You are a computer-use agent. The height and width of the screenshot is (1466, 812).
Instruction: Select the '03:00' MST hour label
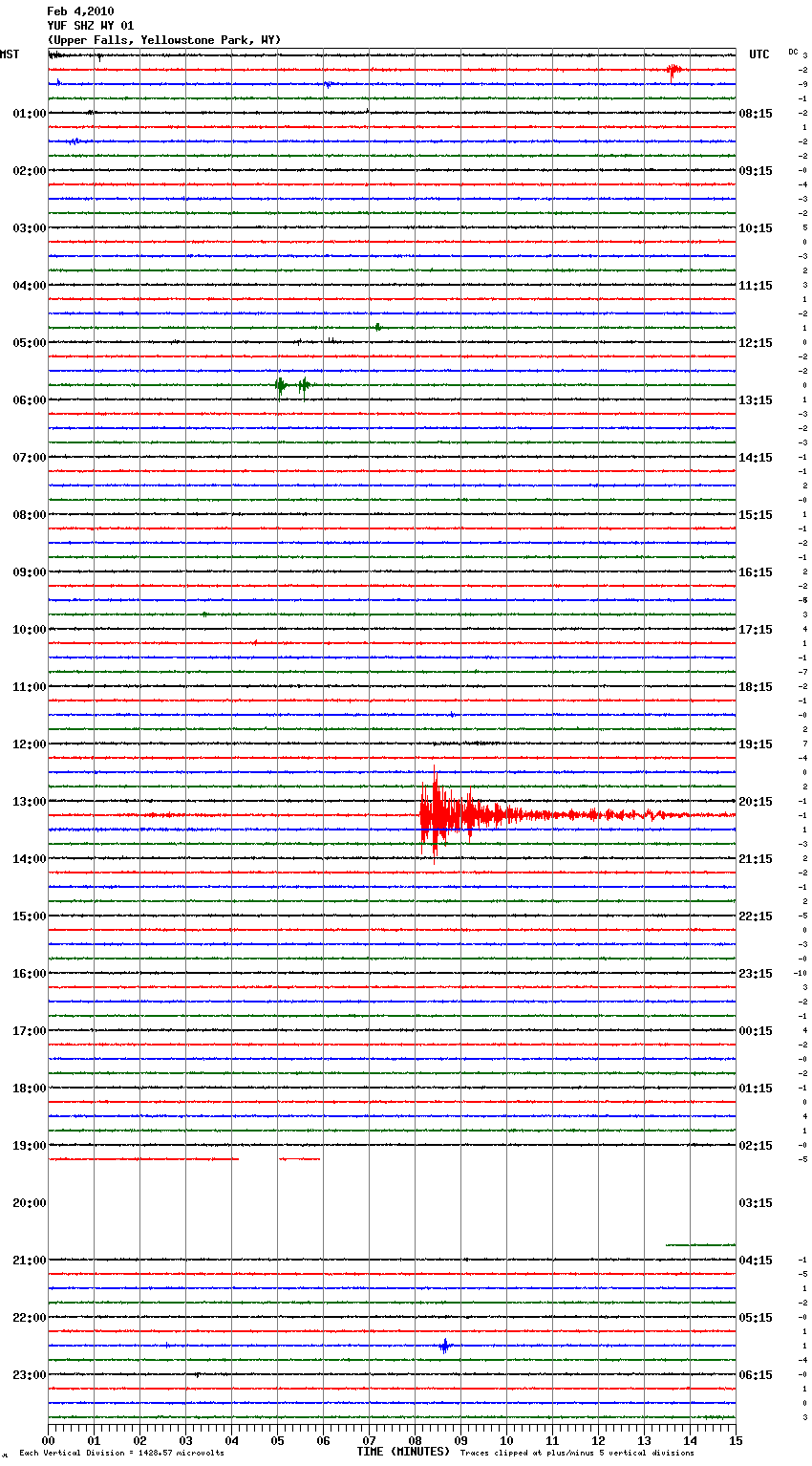[29, 228]
